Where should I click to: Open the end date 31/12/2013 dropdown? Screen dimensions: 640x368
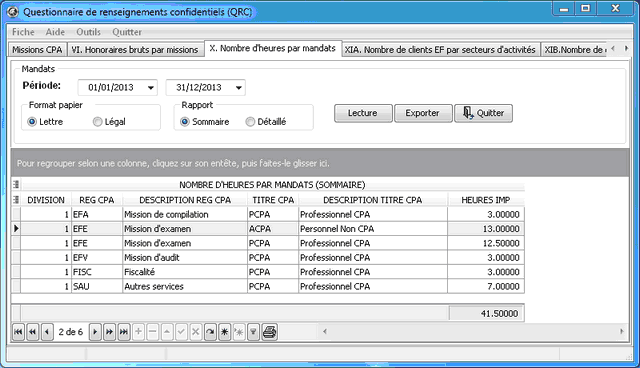pyautogui.click(x=239, y=88)
